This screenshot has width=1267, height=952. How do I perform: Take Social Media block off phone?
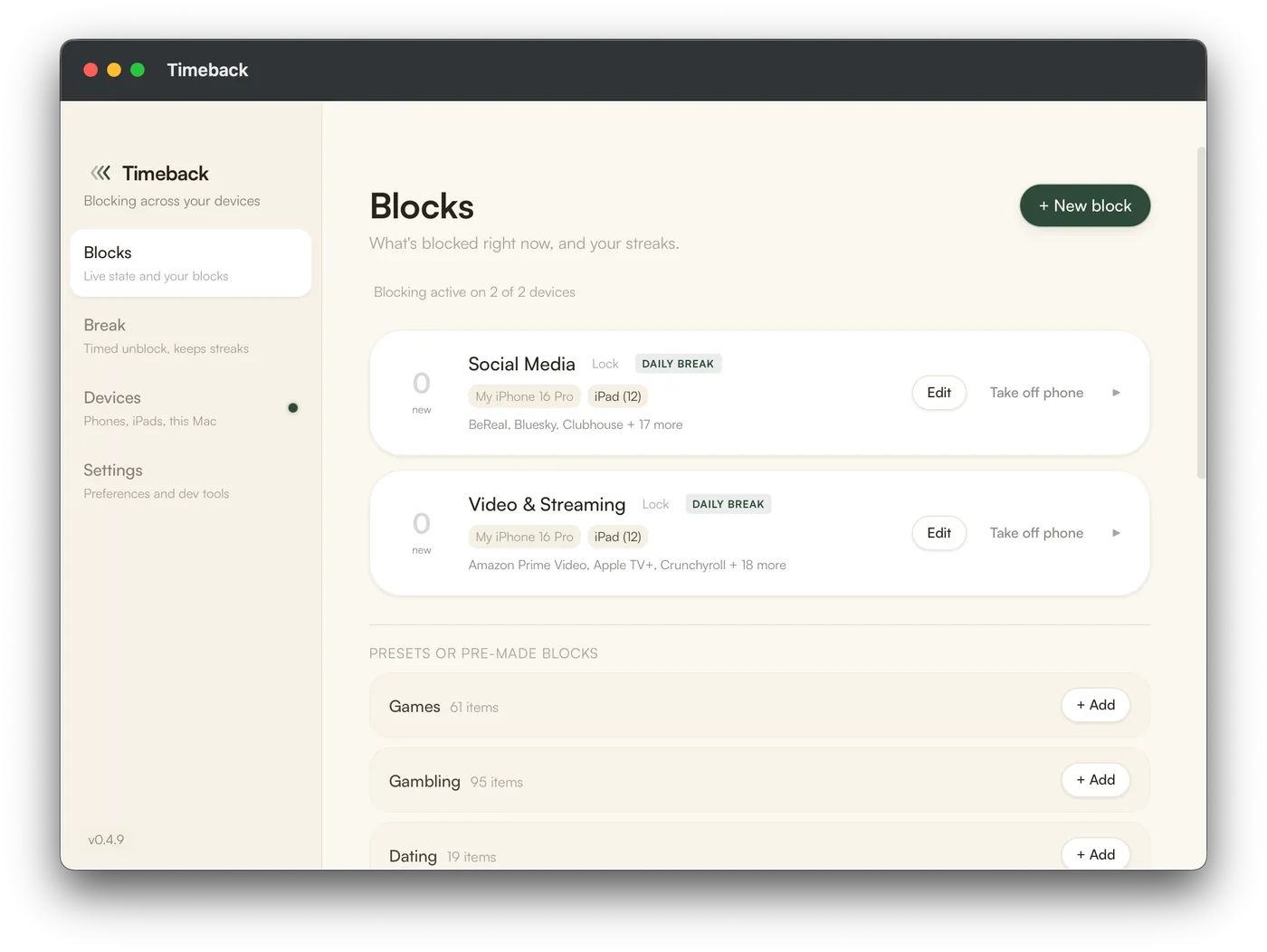1036,393
